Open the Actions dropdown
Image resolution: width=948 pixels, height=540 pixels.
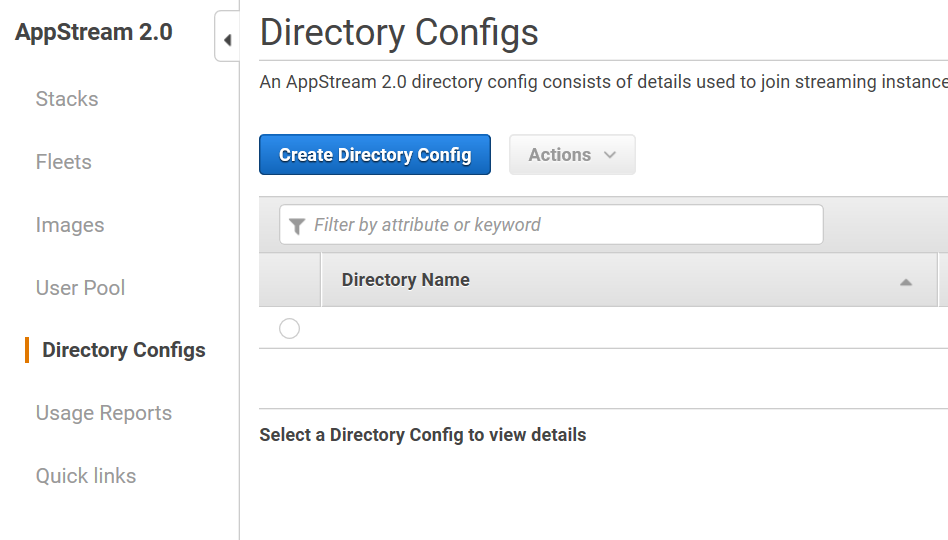pos(572,155)
